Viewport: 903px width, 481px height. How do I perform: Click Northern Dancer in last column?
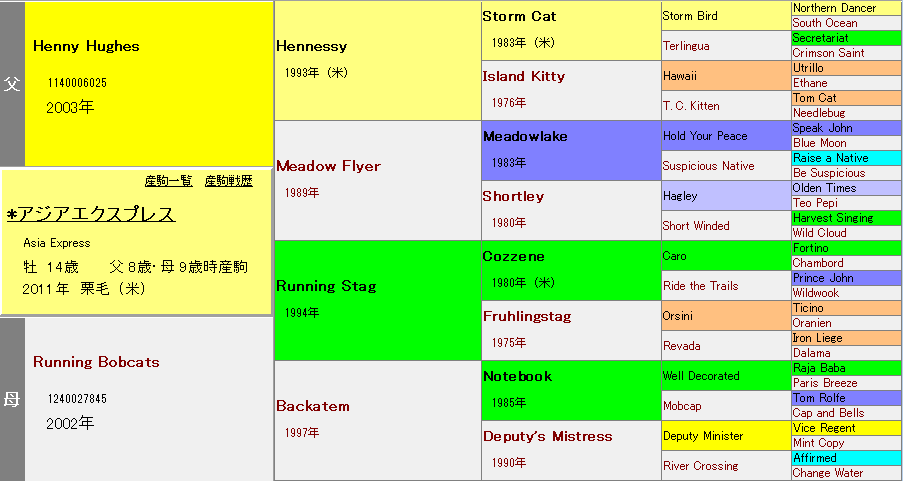(x=834, y=8)
